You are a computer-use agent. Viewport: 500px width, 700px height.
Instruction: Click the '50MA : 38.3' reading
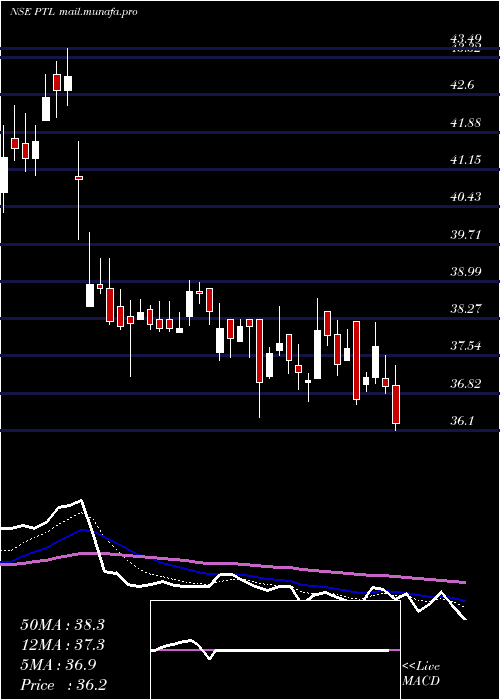(x=62, y=625)
